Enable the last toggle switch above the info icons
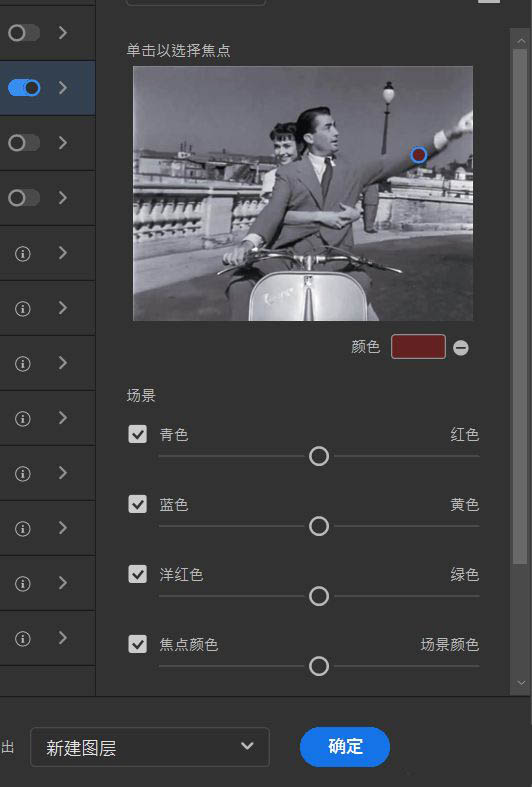The height and width of the screenshot is (787, 532). click(x=24, y=198)
